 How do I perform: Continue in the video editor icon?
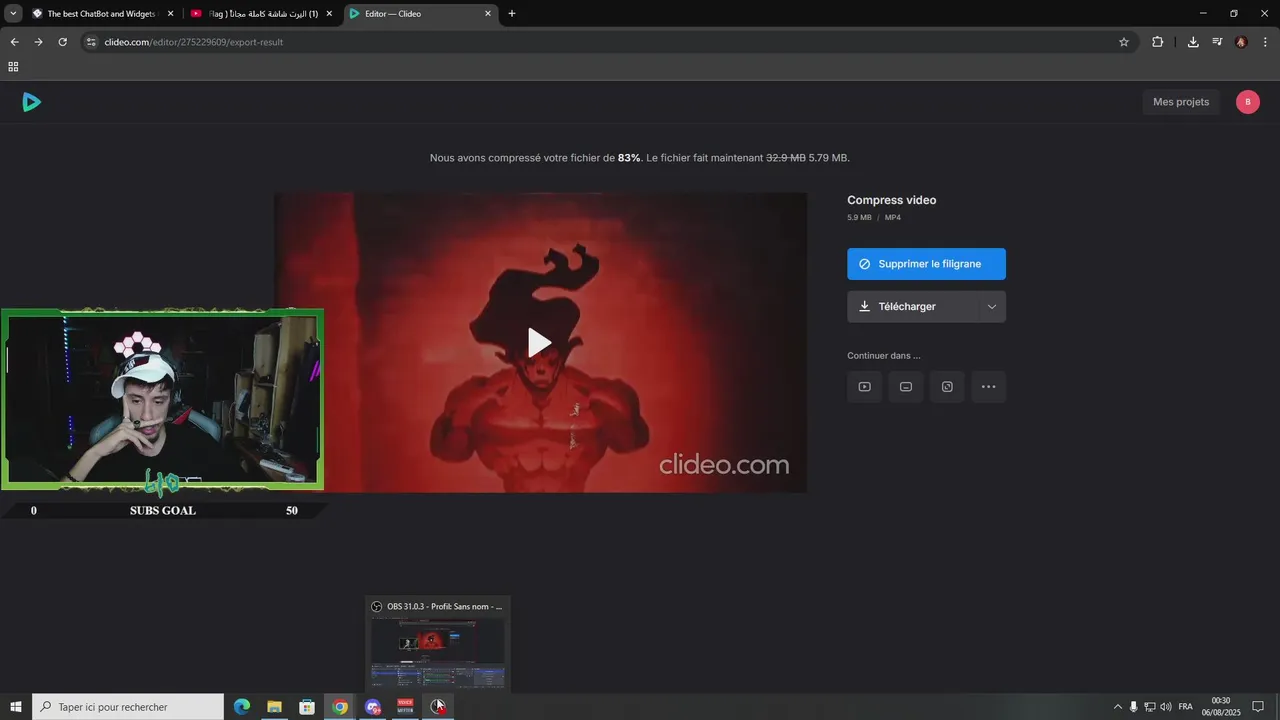864,387
